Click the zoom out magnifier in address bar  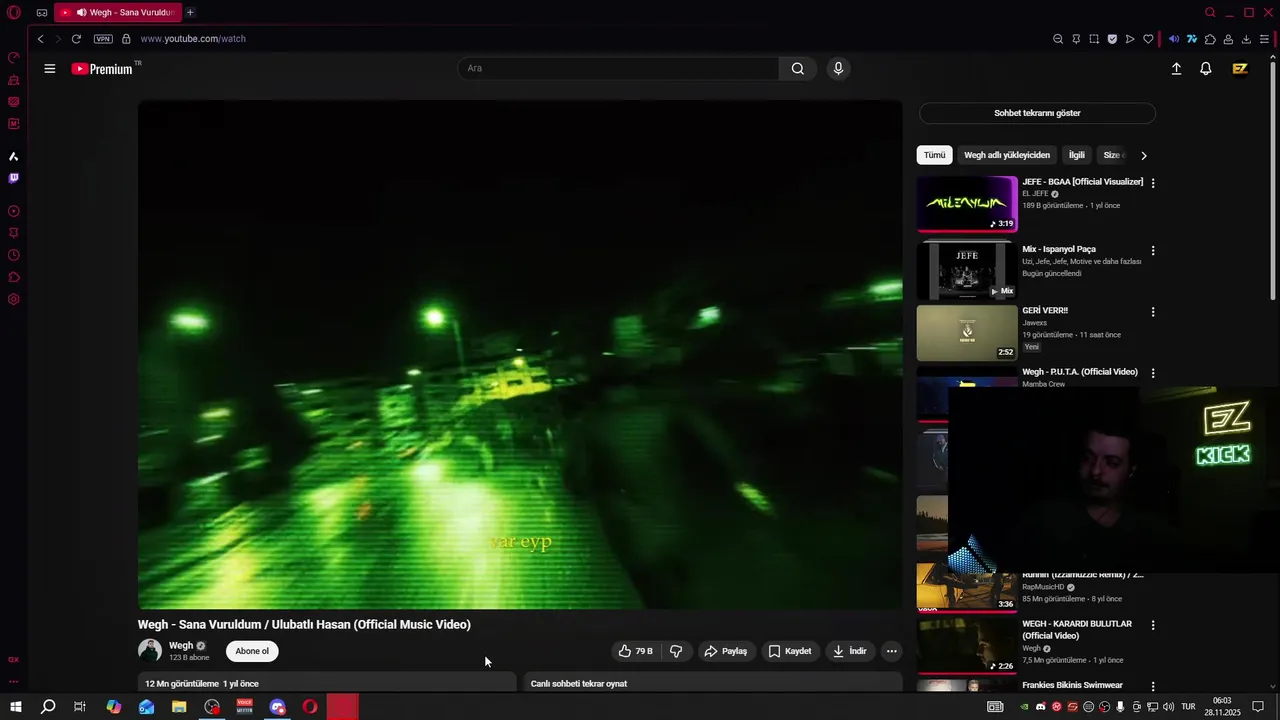pyautogui.click(x=1058, y=39)
